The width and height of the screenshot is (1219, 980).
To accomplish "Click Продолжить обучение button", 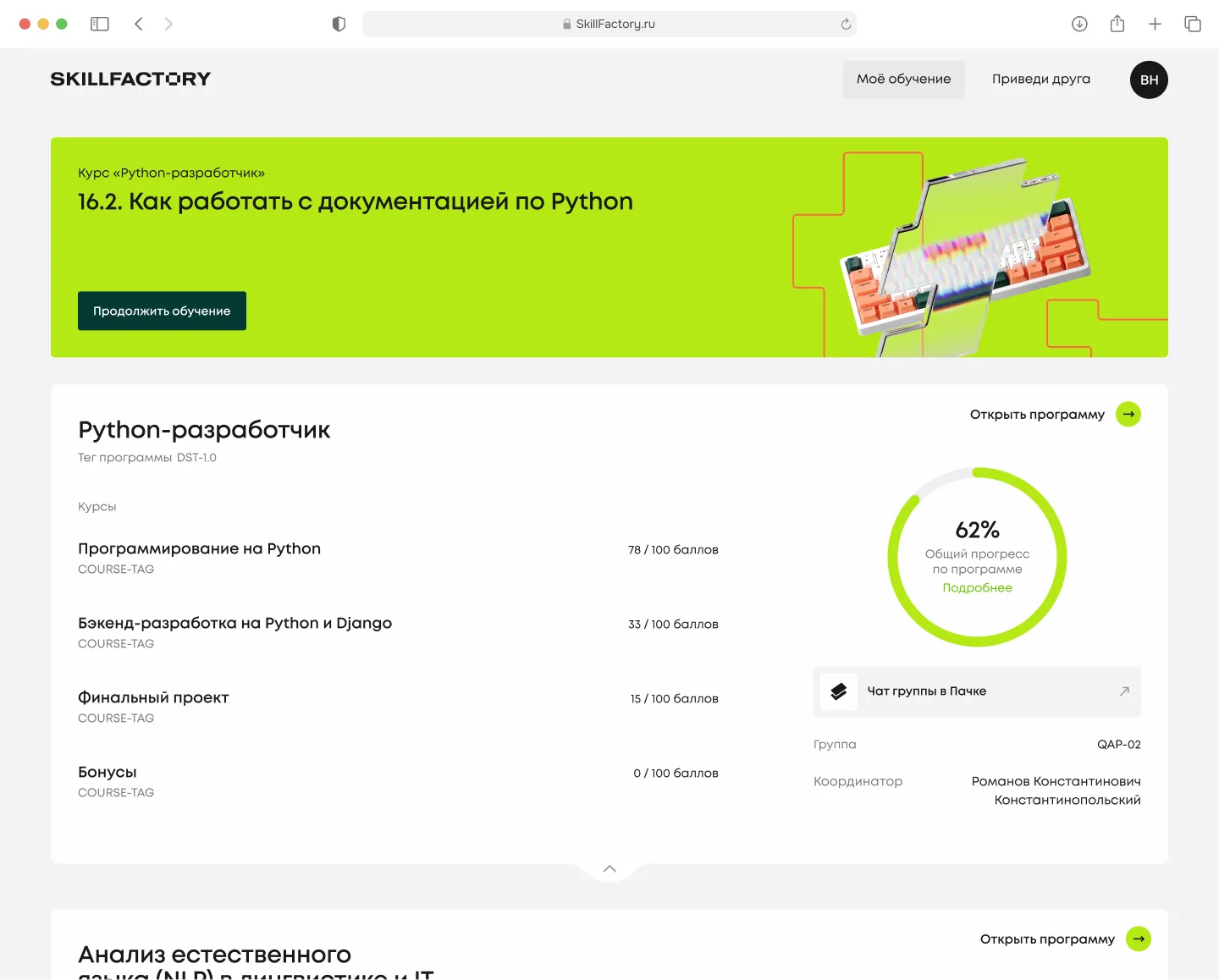I will tap(162, 311).
